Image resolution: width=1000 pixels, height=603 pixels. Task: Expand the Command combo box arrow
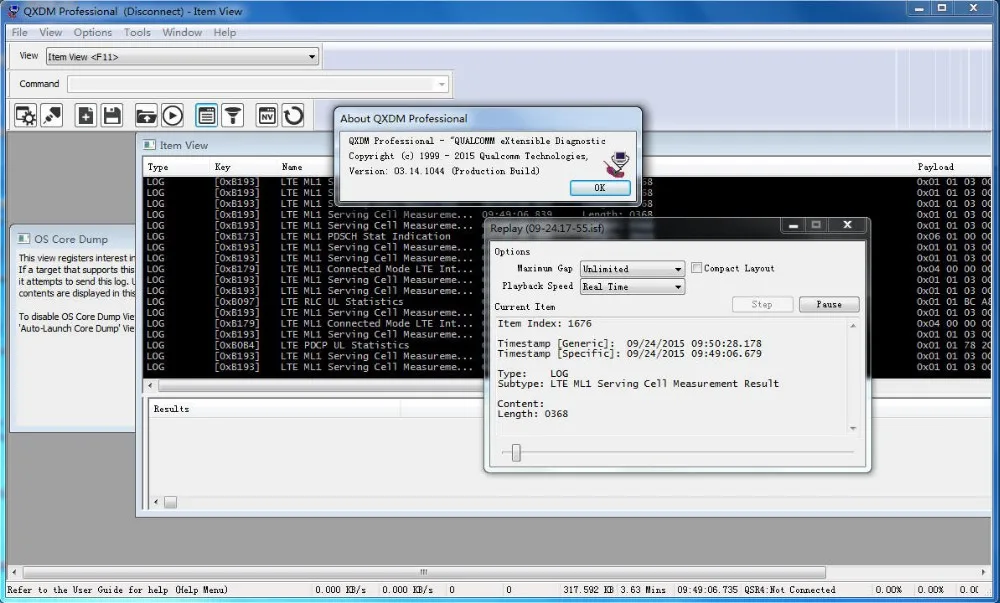point(441,84)
